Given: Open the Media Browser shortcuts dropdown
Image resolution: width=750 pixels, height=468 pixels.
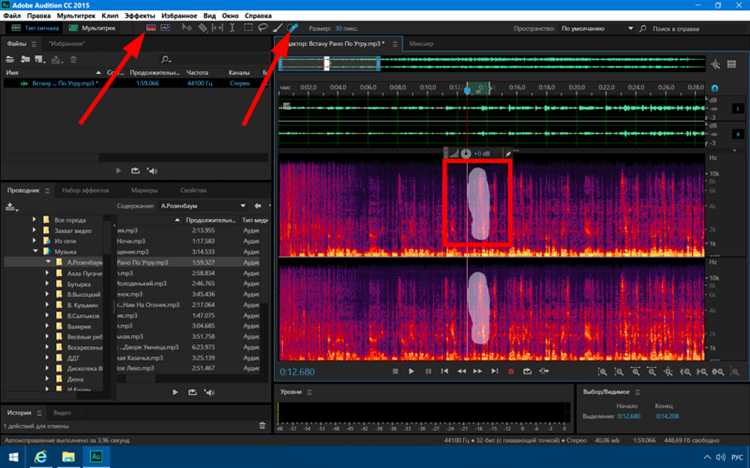Looking at the screenshot, I should click(11, 207).
